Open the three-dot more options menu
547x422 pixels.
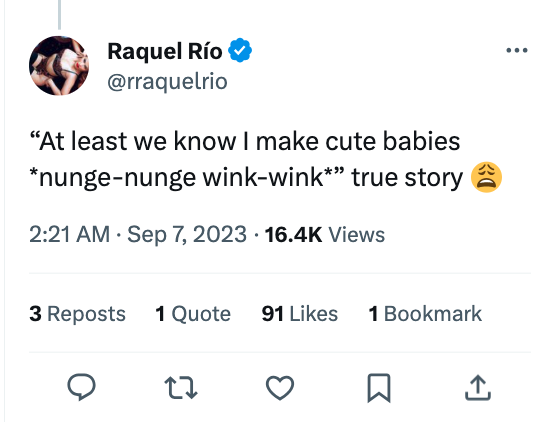pos(517,51)
